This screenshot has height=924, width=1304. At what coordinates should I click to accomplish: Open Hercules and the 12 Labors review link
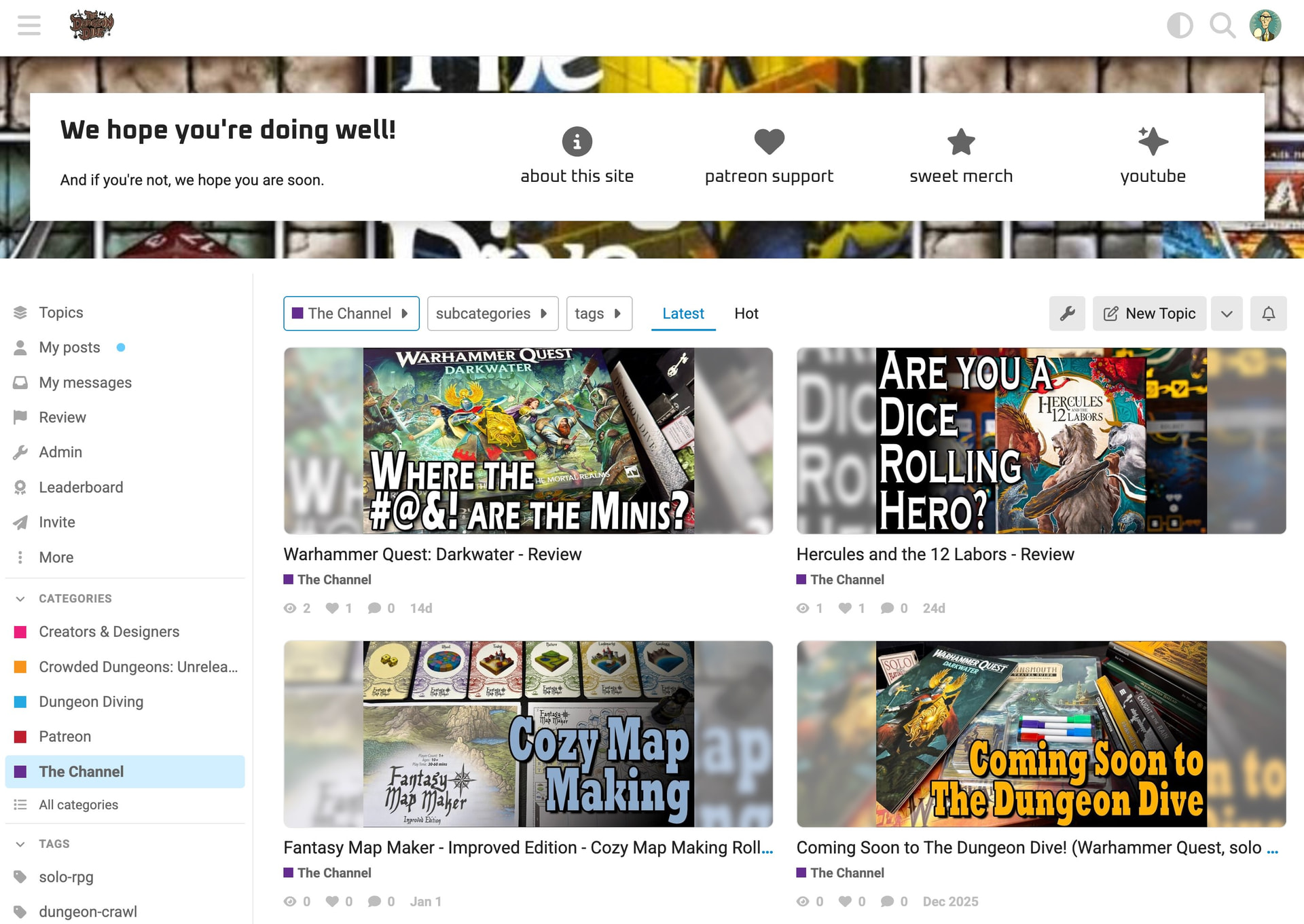(935, 554)
